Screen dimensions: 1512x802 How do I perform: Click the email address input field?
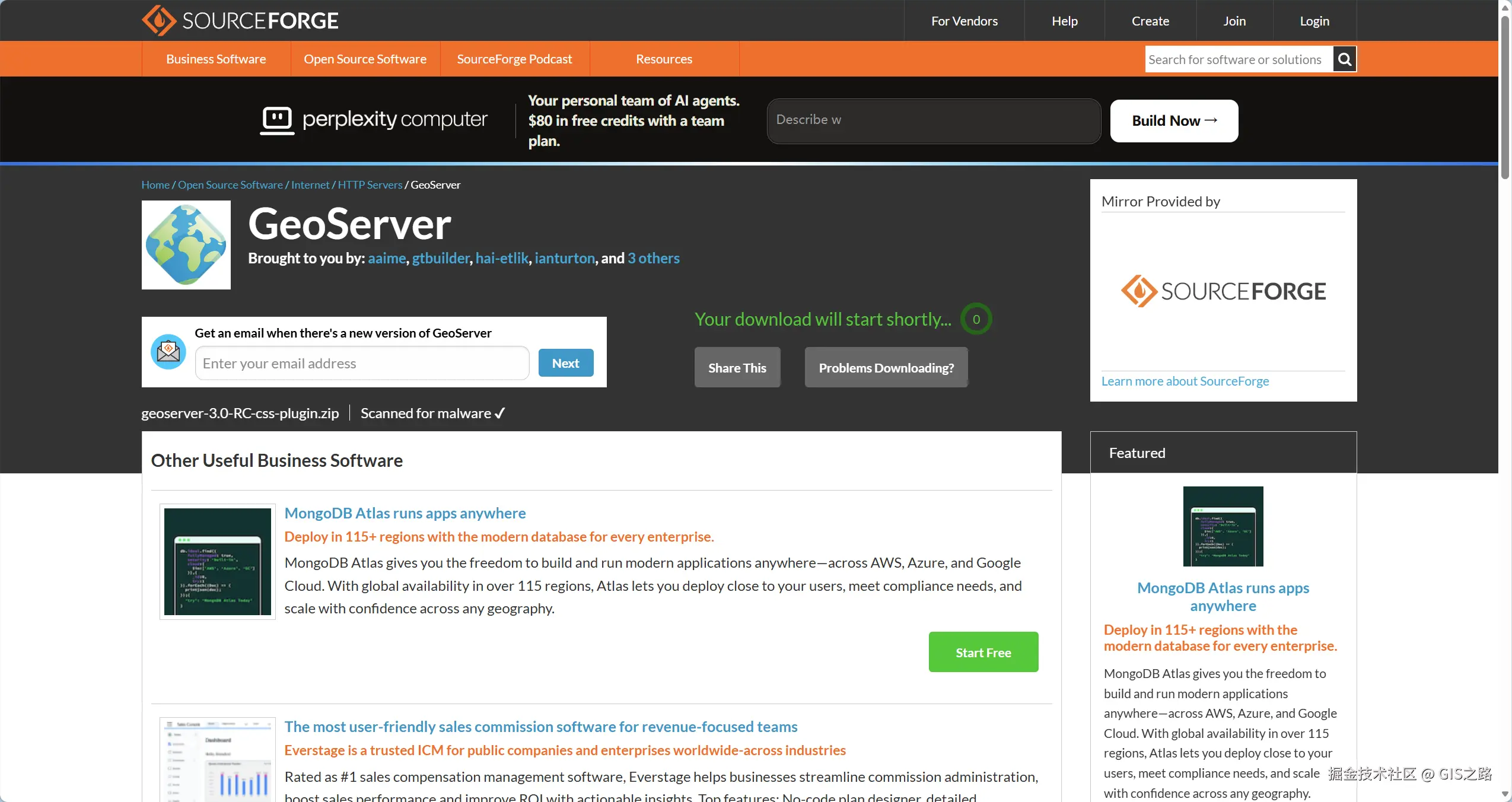coord(362,364)
